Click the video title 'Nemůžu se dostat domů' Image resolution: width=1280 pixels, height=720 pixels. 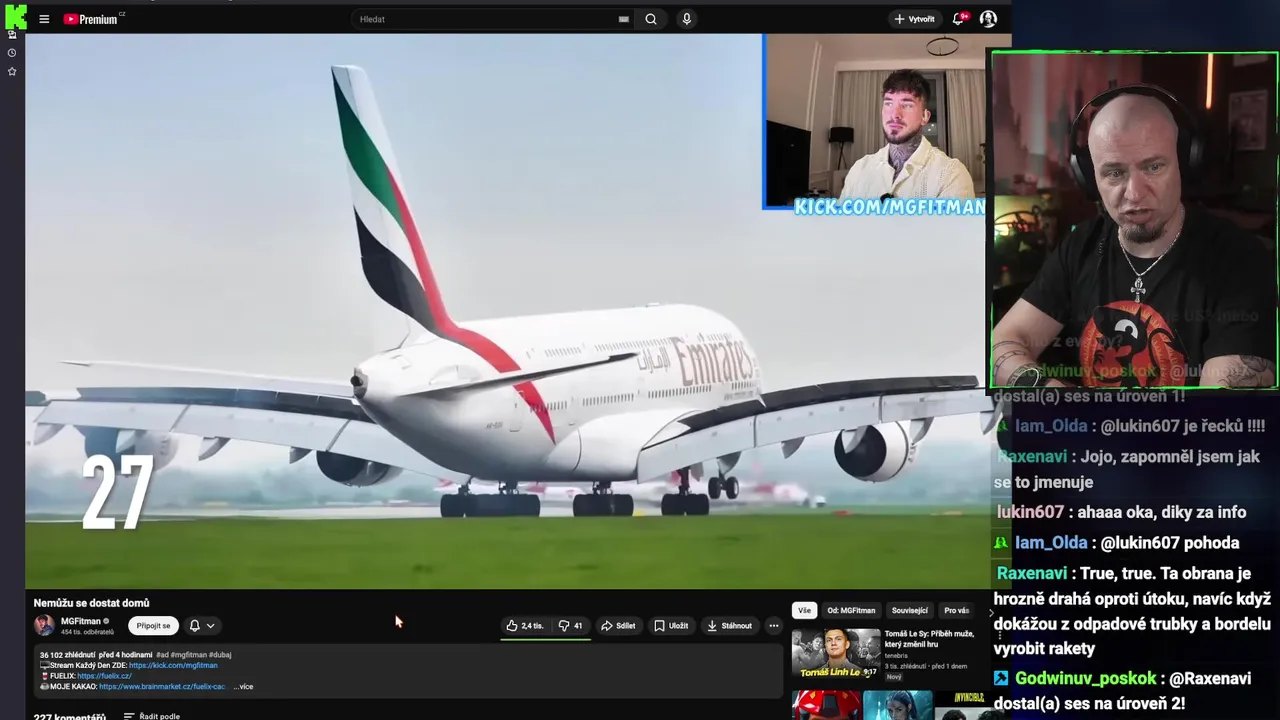(91, 603)
